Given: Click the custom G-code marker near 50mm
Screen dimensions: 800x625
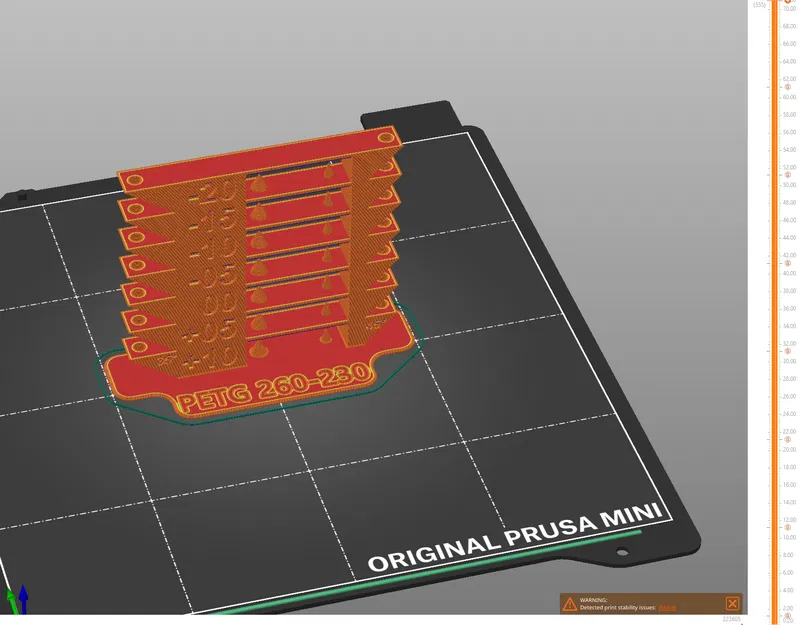Looking at the screenshot, I should click(x=788, y=175).
